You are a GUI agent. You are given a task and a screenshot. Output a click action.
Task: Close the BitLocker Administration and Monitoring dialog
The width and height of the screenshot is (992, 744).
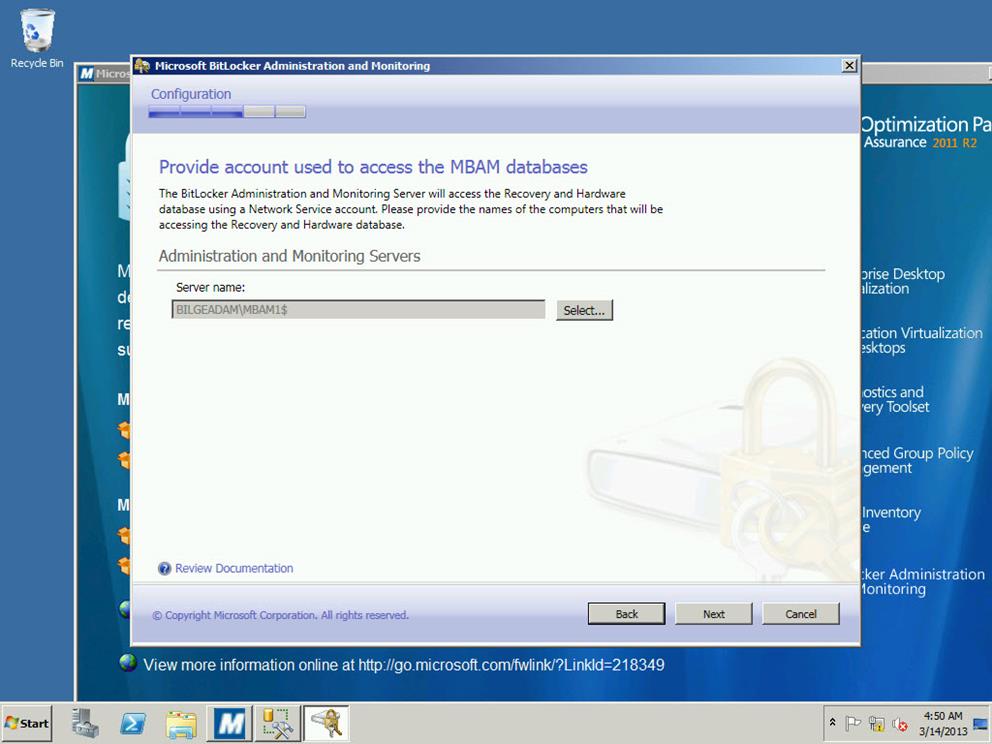[x=849, y=65]
